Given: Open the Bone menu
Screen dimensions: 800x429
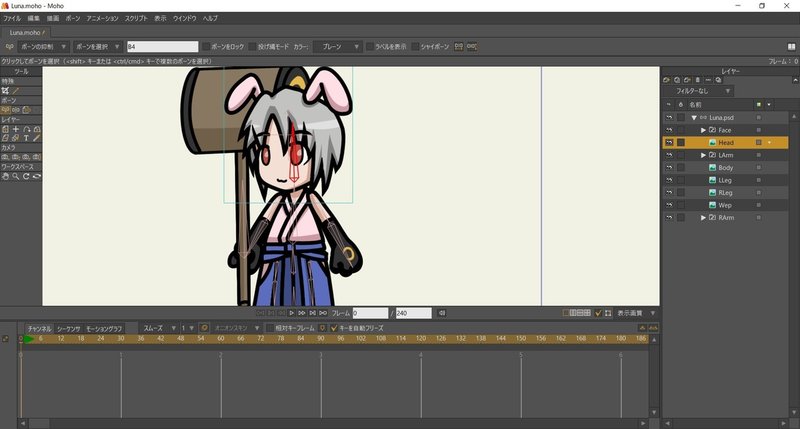Looking at the screenshot, I should click(x=72, y=18).
